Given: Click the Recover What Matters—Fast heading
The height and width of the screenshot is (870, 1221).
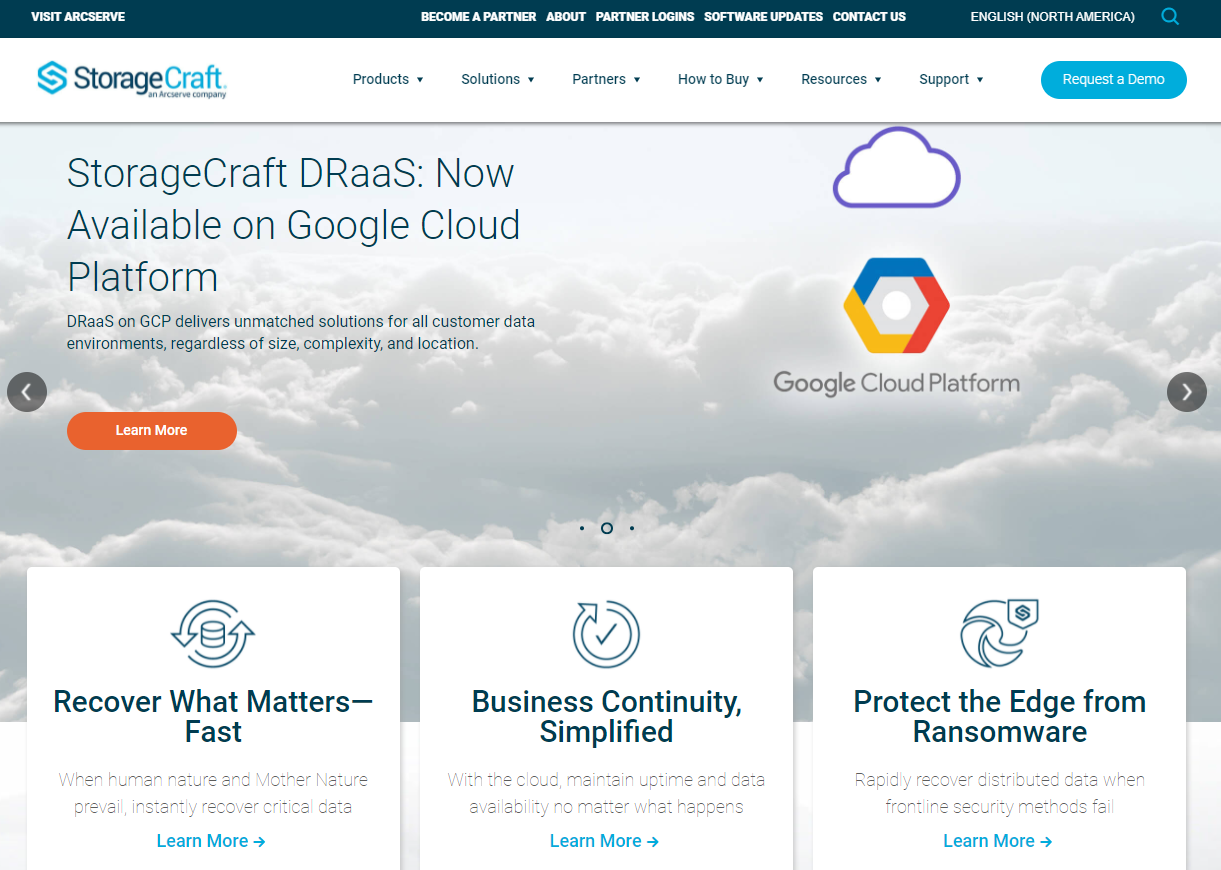Looking at the screenshot, I should (x=213, y=716).
